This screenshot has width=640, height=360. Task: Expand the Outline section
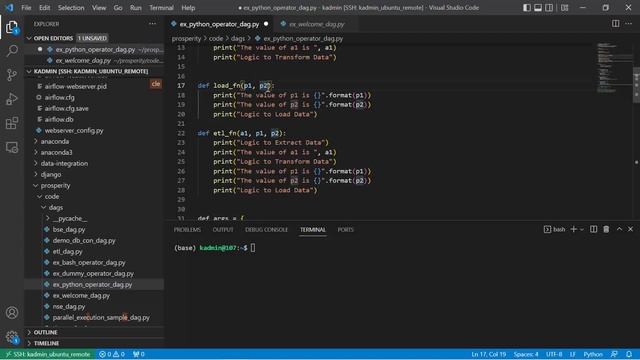[45, 332]
